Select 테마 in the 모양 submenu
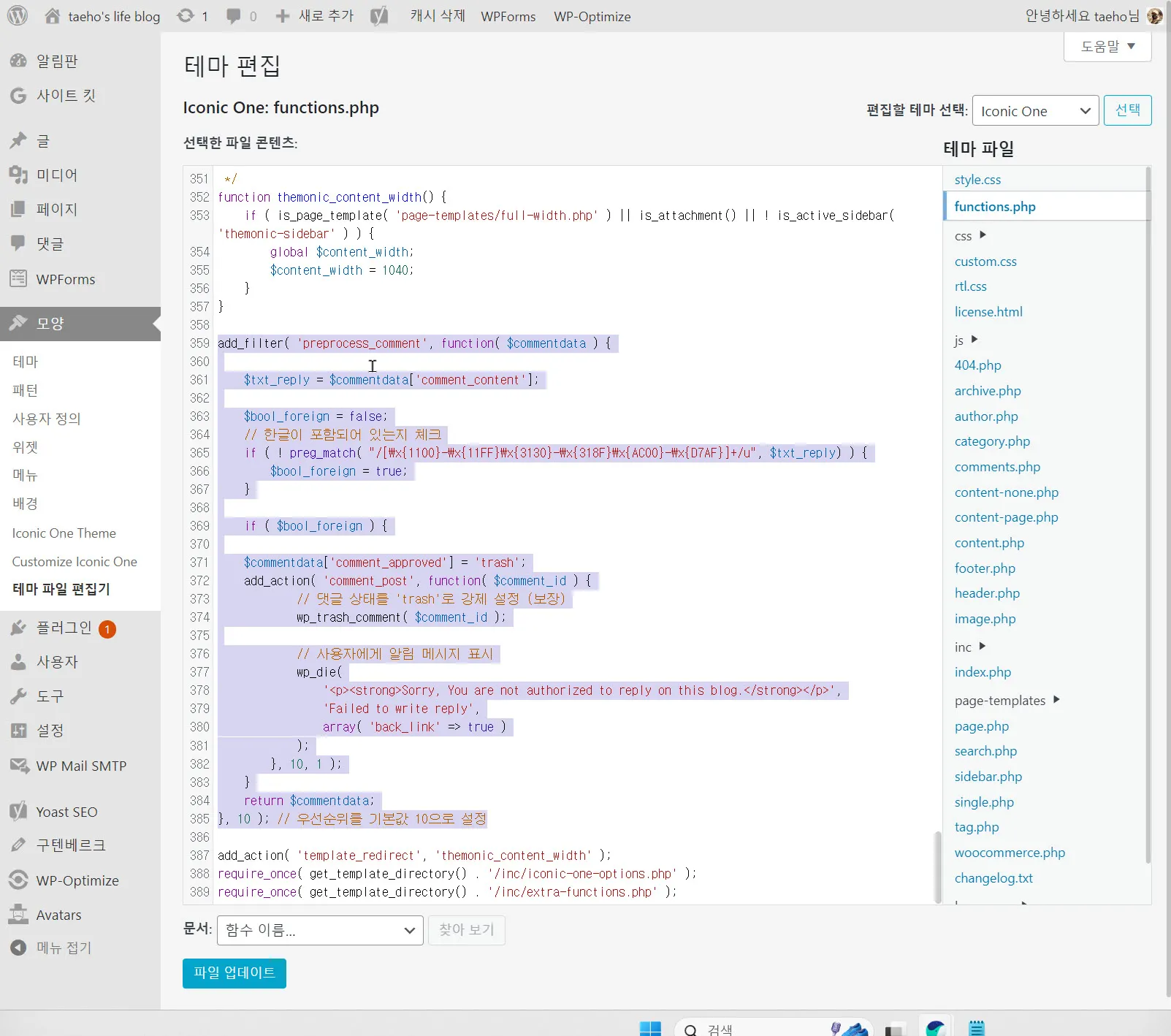The image size is (1171, 1036). click(x=25, y=361)
